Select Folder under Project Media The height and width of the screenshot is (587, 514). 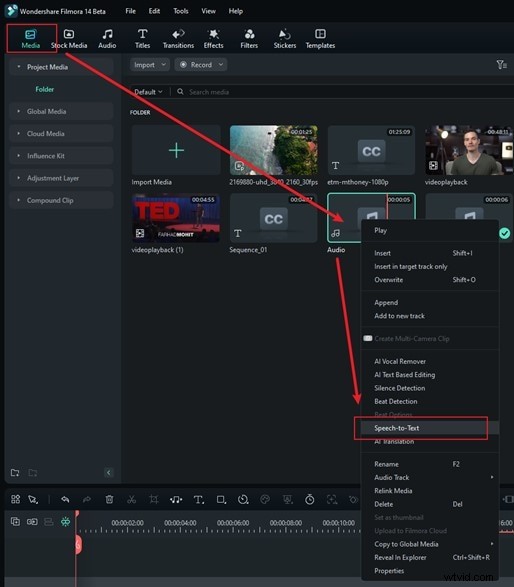click(45, 89)
